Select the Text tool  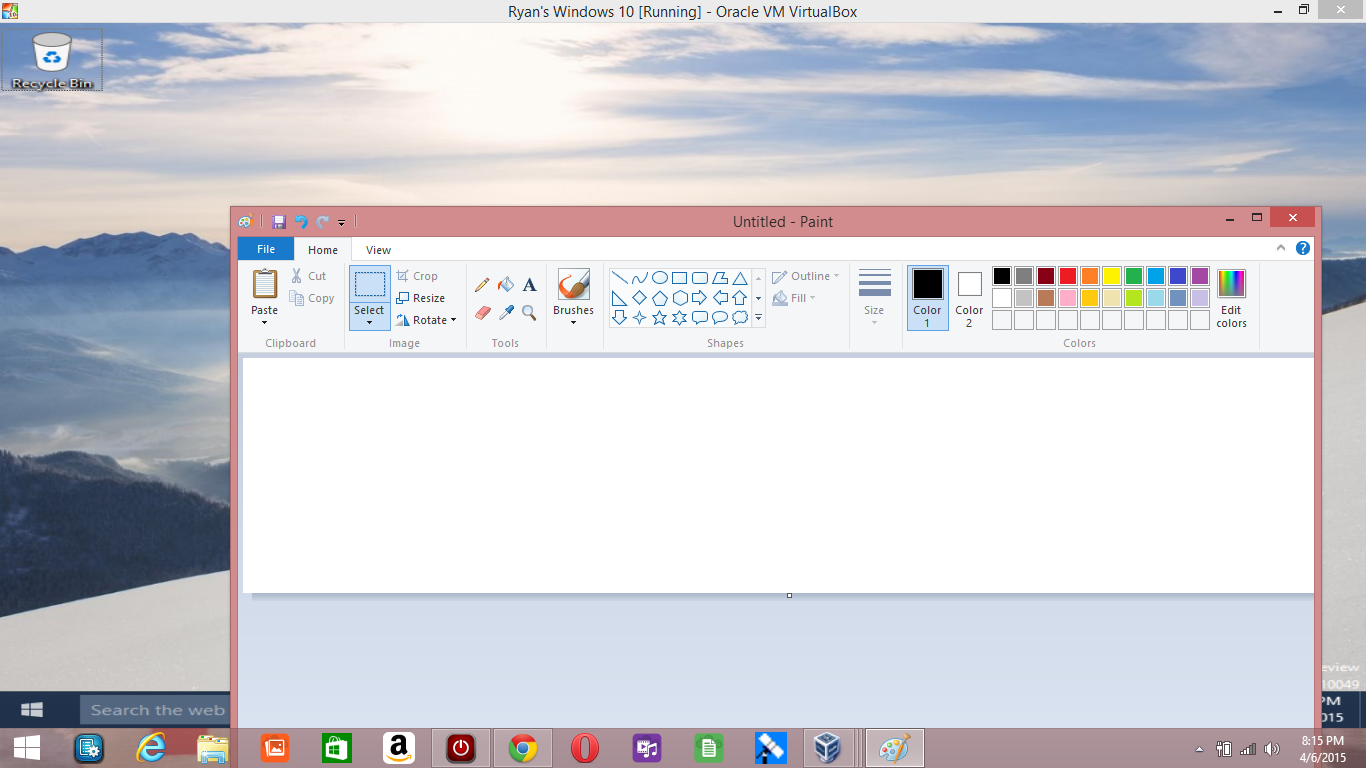click(529, 283)
